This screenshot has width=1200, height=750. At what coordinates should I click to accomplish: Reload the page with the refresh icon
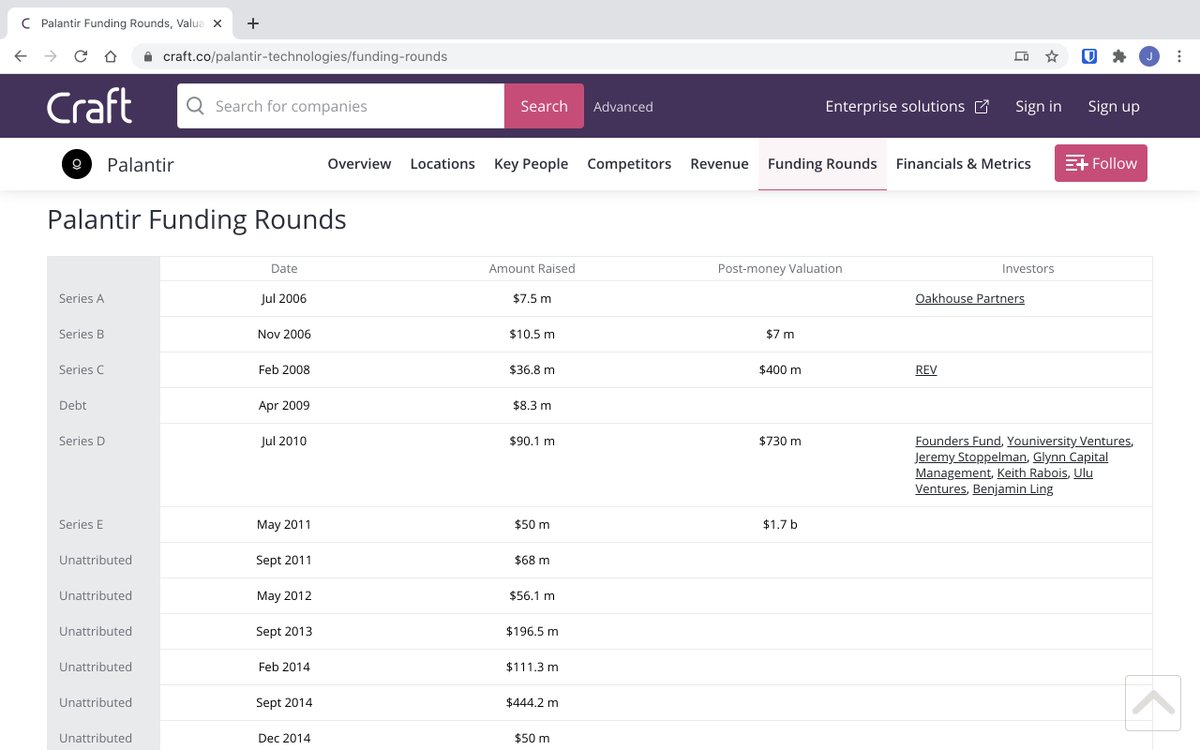click(81, 57)
